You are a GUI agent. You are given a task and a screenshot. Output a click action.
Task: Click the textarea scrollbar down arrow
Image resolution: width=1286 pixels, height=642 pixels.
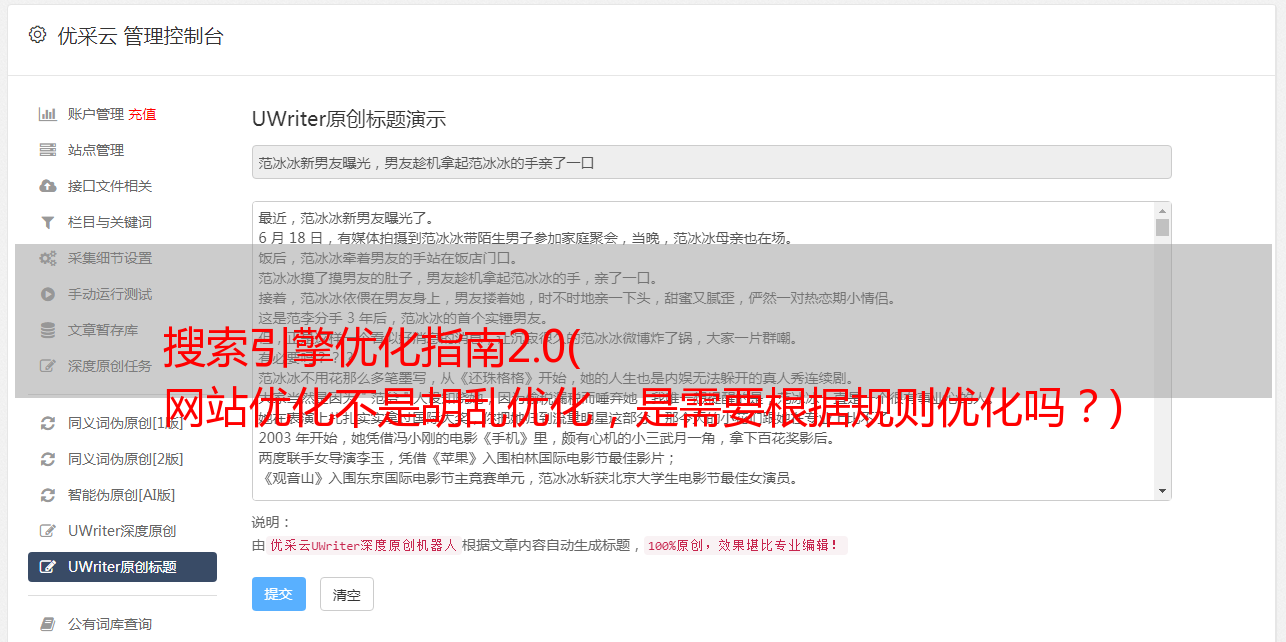tap(1162, 491)
